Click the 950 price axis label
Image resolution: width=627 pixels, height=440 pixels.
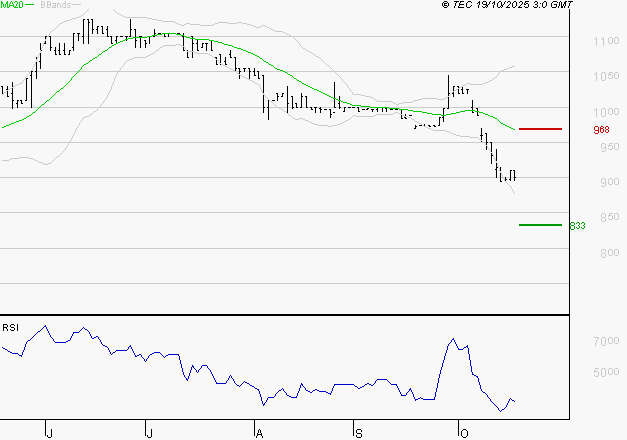[610, 147]
